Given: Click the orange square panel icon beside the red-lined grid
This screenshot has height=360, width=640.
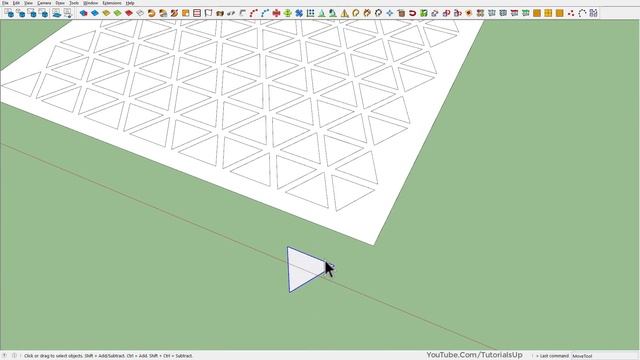Looking at the screenshot, I should click(186, 13).
